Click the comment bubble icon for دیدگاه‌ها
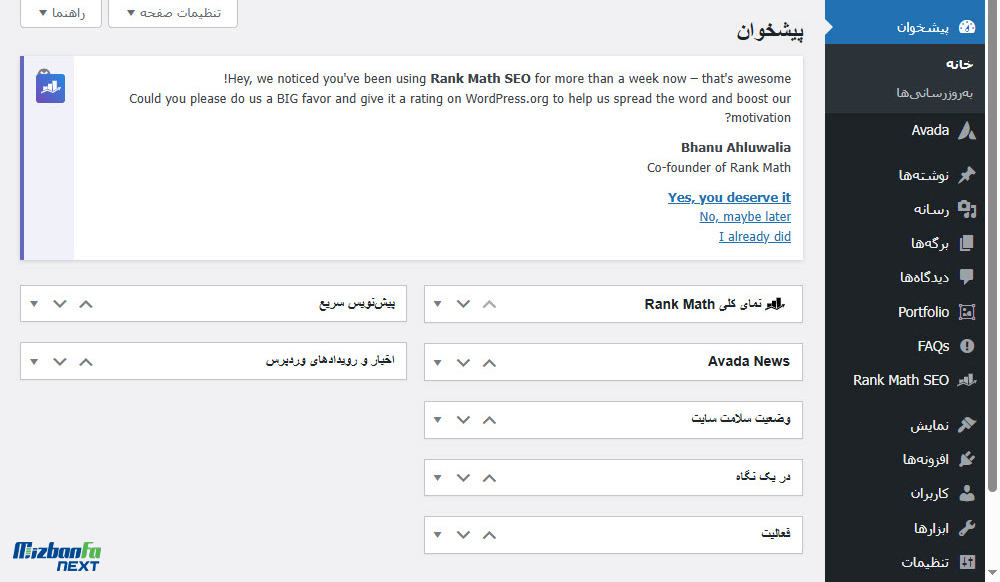1000x582 pixels. [x=967, y=277]
